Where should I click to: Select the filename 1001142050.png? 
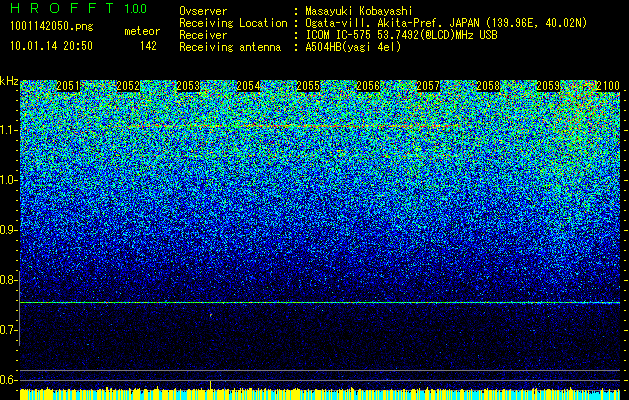[x=52, y=26]
